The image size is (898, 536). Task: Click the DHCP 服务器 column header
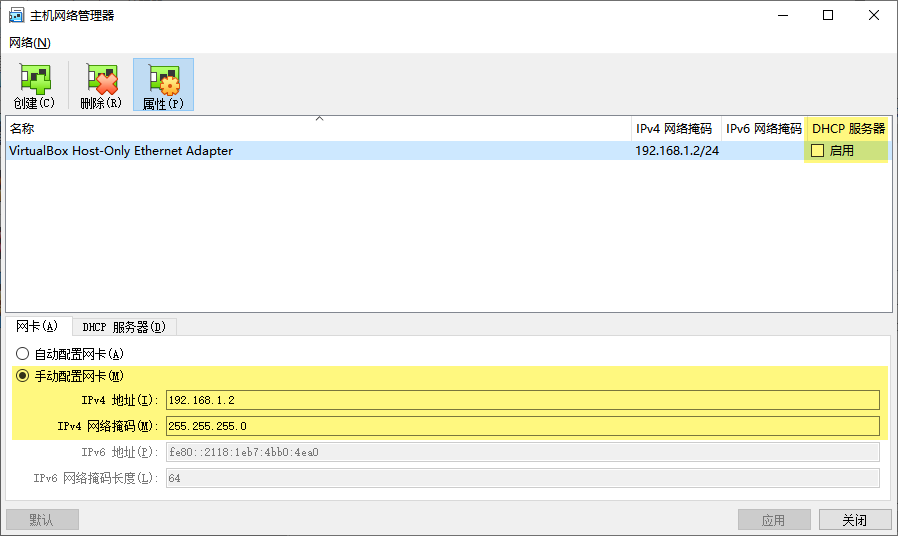click(x=848, y=129)
